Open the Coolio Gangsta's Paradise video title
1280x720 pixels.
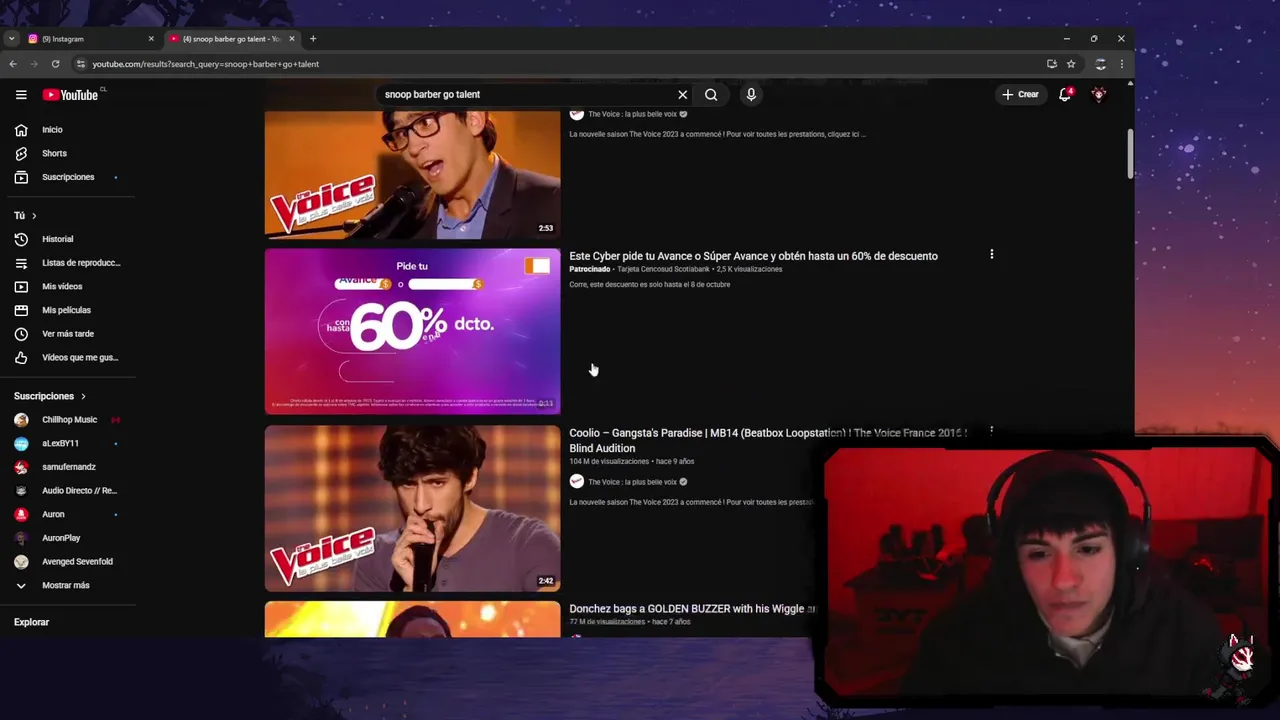[x=768, y=440]
